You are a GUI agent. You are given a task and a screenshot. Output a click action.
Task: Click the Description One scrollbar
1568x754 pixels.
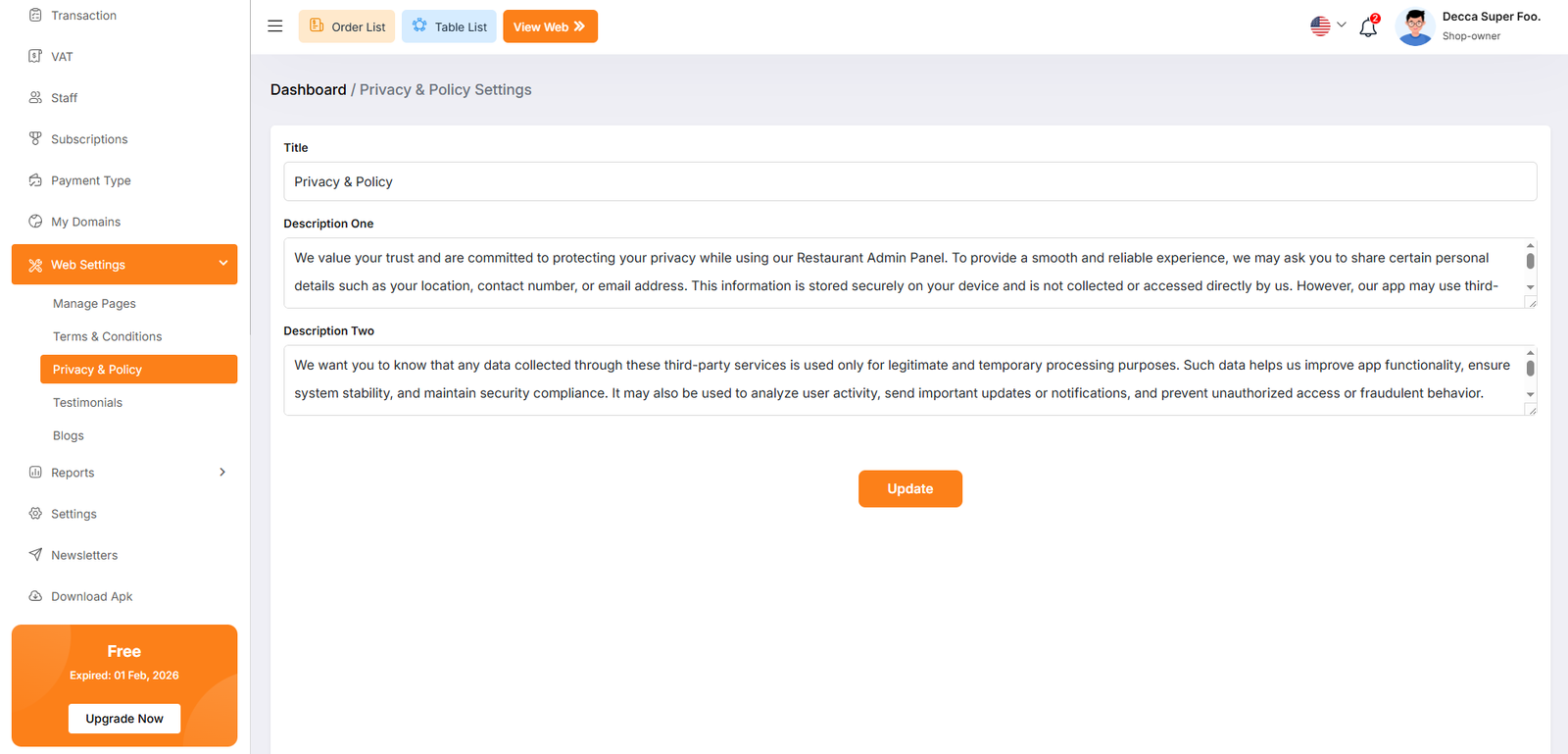click(1530, 262)
